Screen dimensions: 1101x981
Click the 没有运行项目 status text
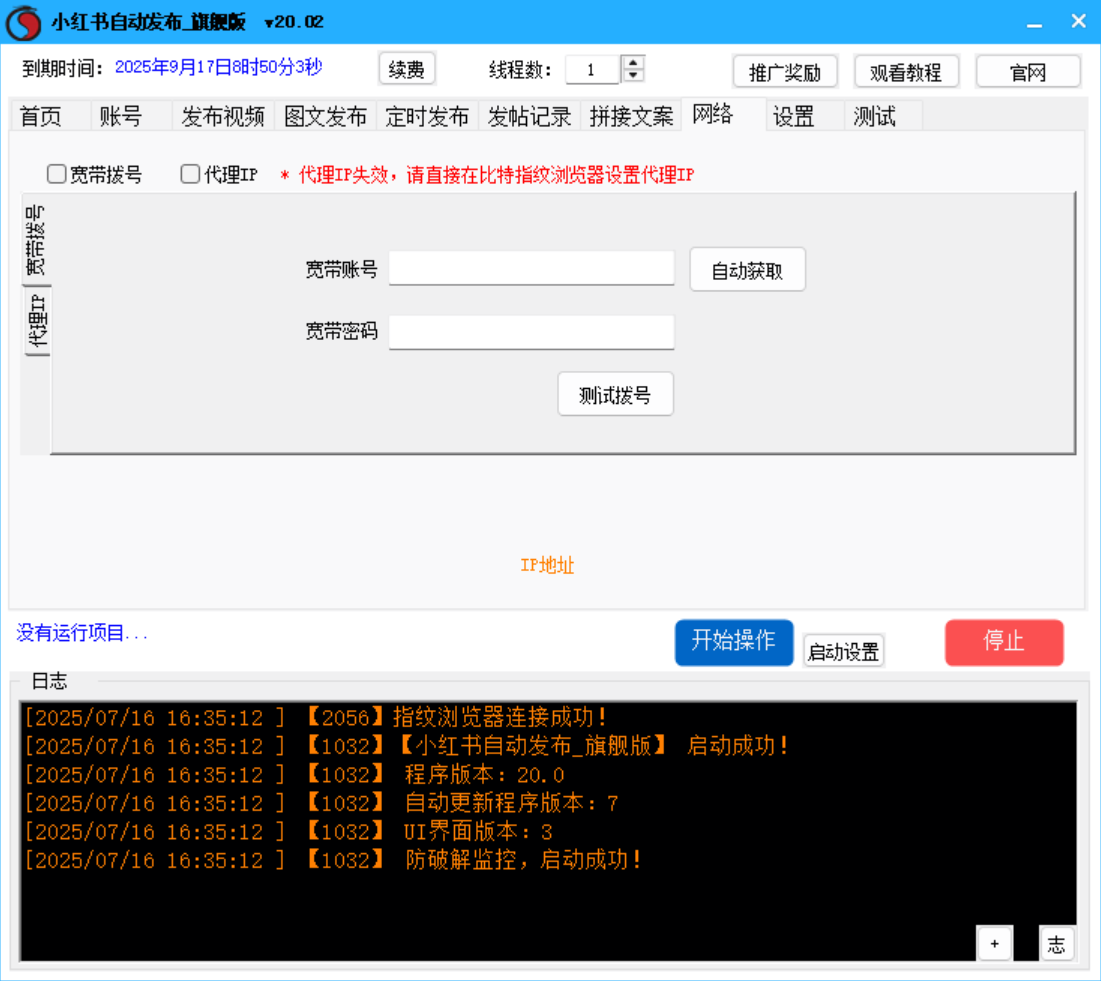pyautogui.click(x=81, y=633)
